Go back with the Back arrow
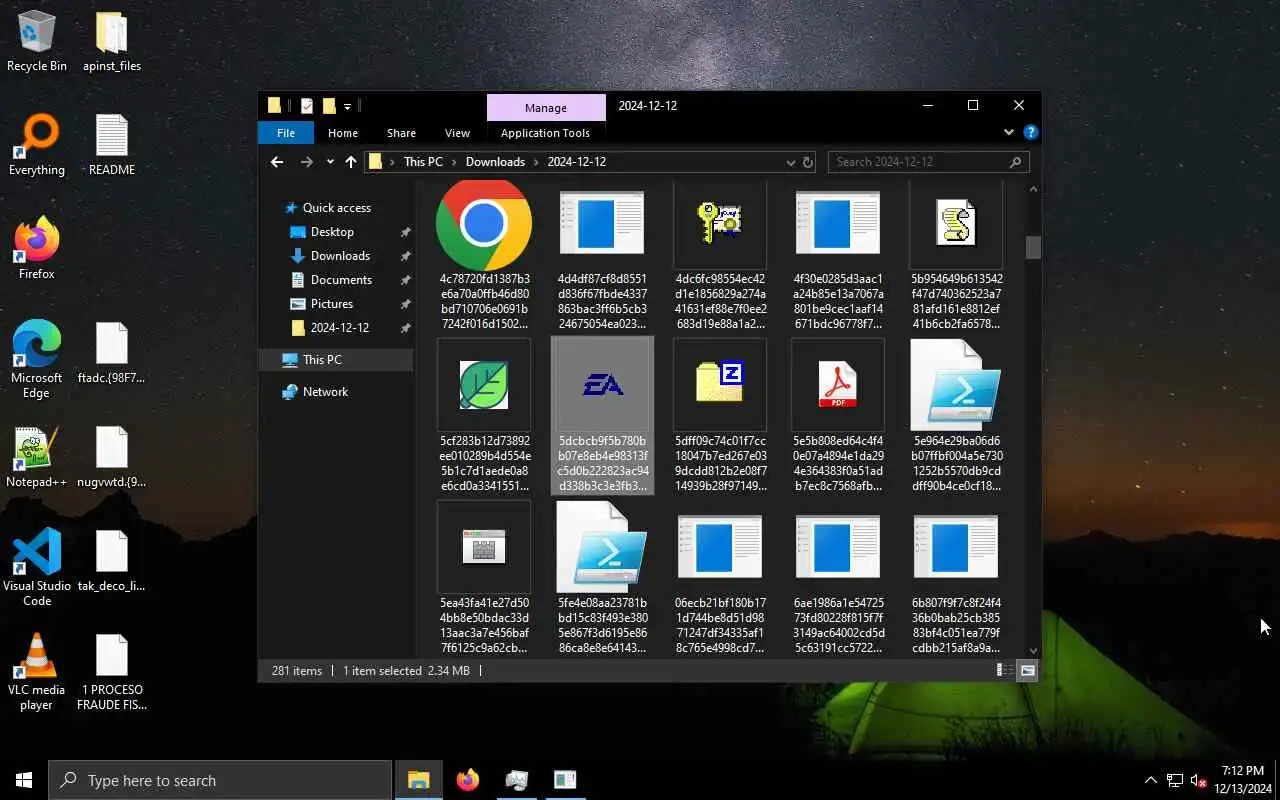1280x800 pixels. click(277, 162)
